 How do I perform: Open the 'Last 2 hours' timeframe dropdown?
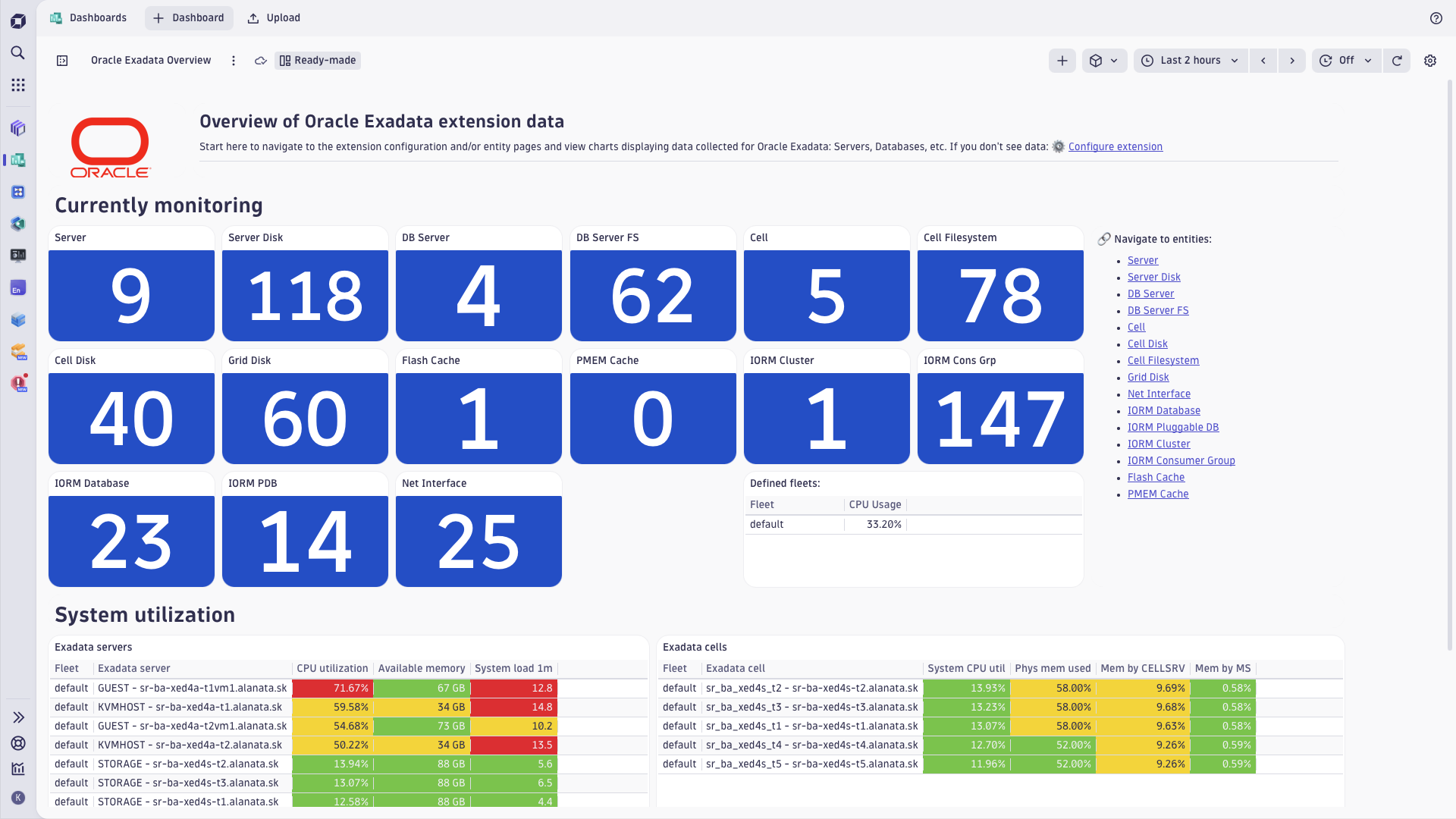1189,61
